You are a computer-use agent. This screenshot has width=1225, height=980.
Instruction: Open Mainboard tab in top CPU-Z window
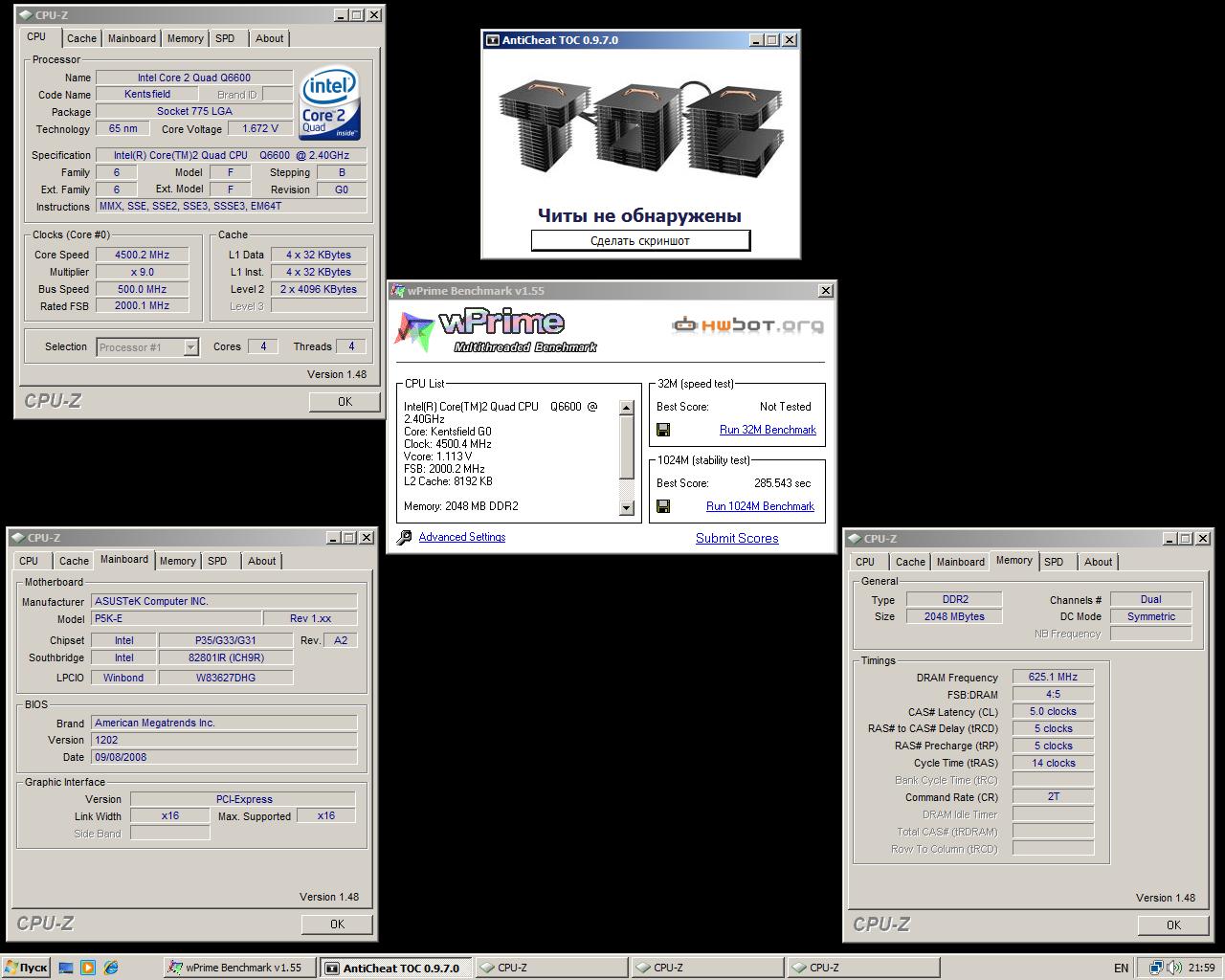coord(132,38)
